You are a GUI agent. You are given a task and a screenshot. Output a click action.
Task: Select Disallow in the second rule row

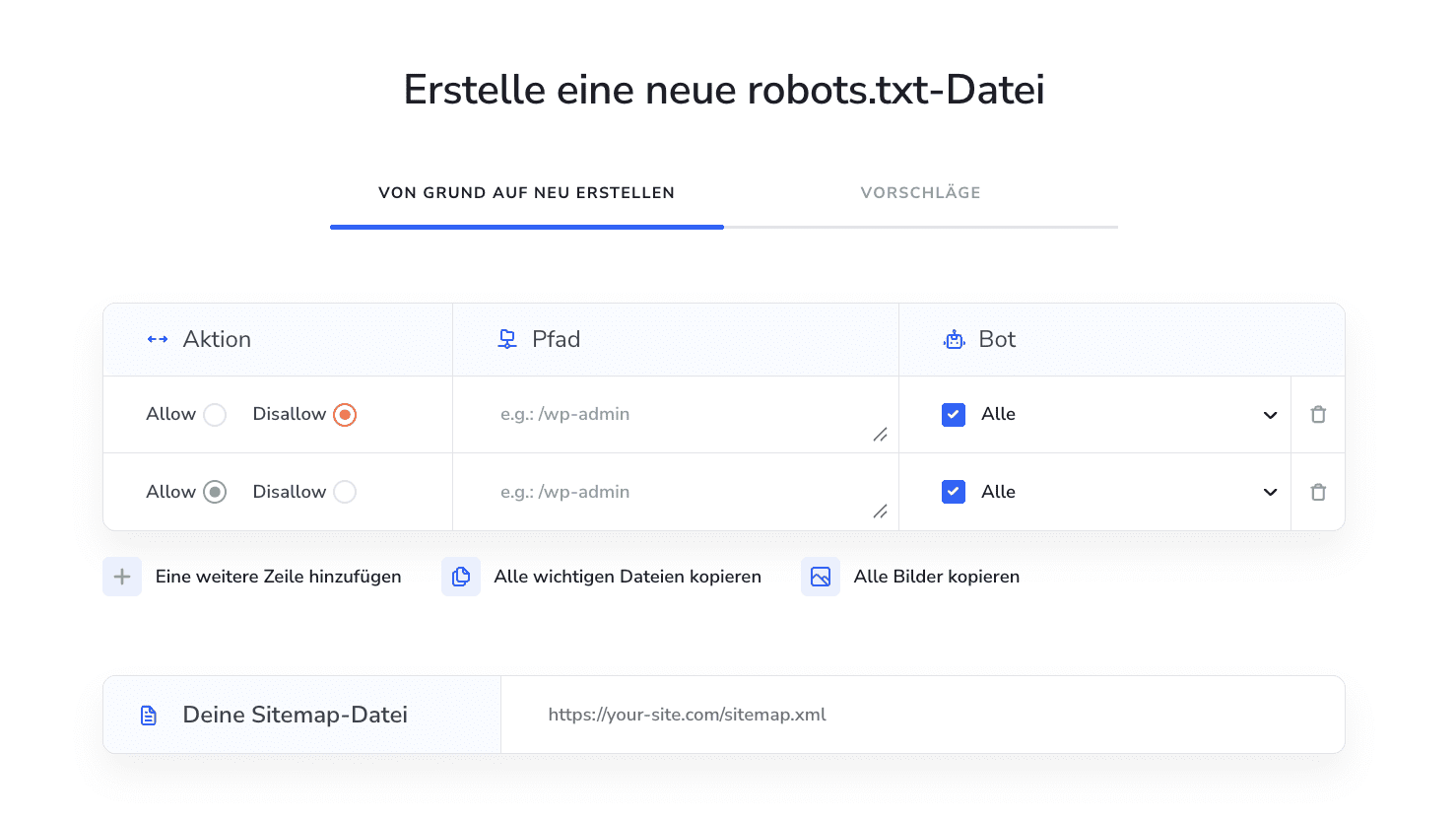tap(344, 491)
